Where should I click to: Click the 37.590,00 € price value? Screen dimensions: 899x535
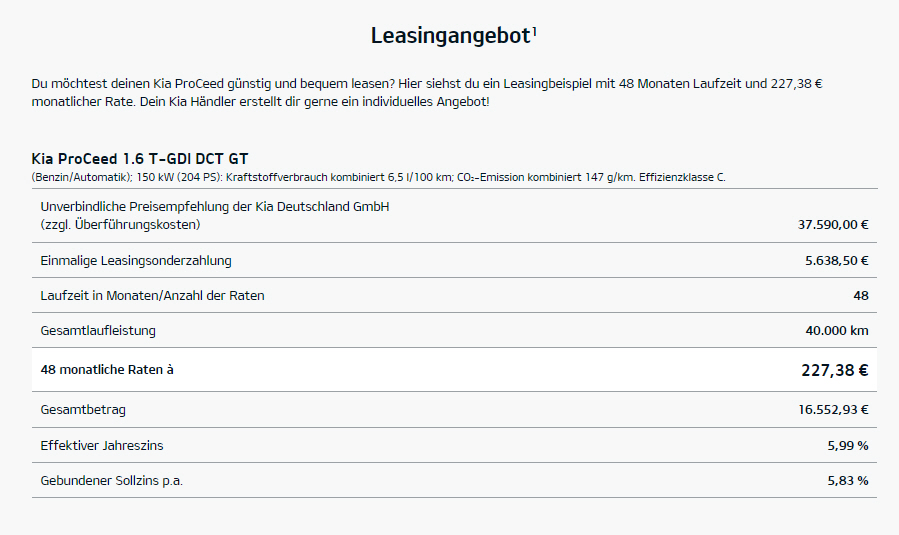(833, 225)
